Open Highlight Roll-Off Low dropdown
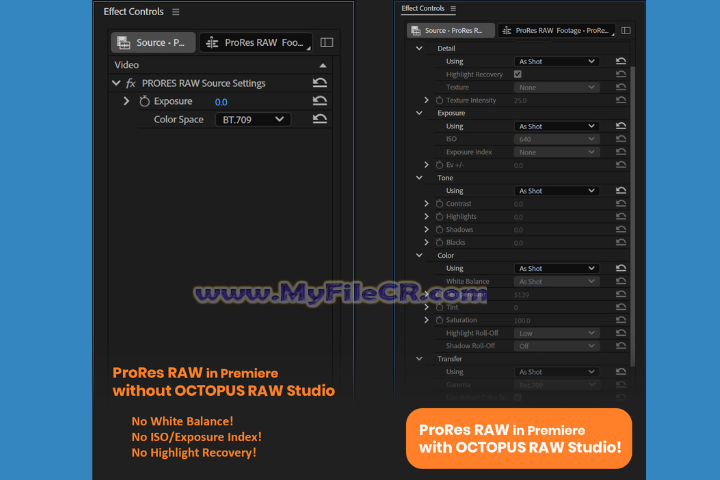The height and width of the screenshot is (480, 720). 556,333
